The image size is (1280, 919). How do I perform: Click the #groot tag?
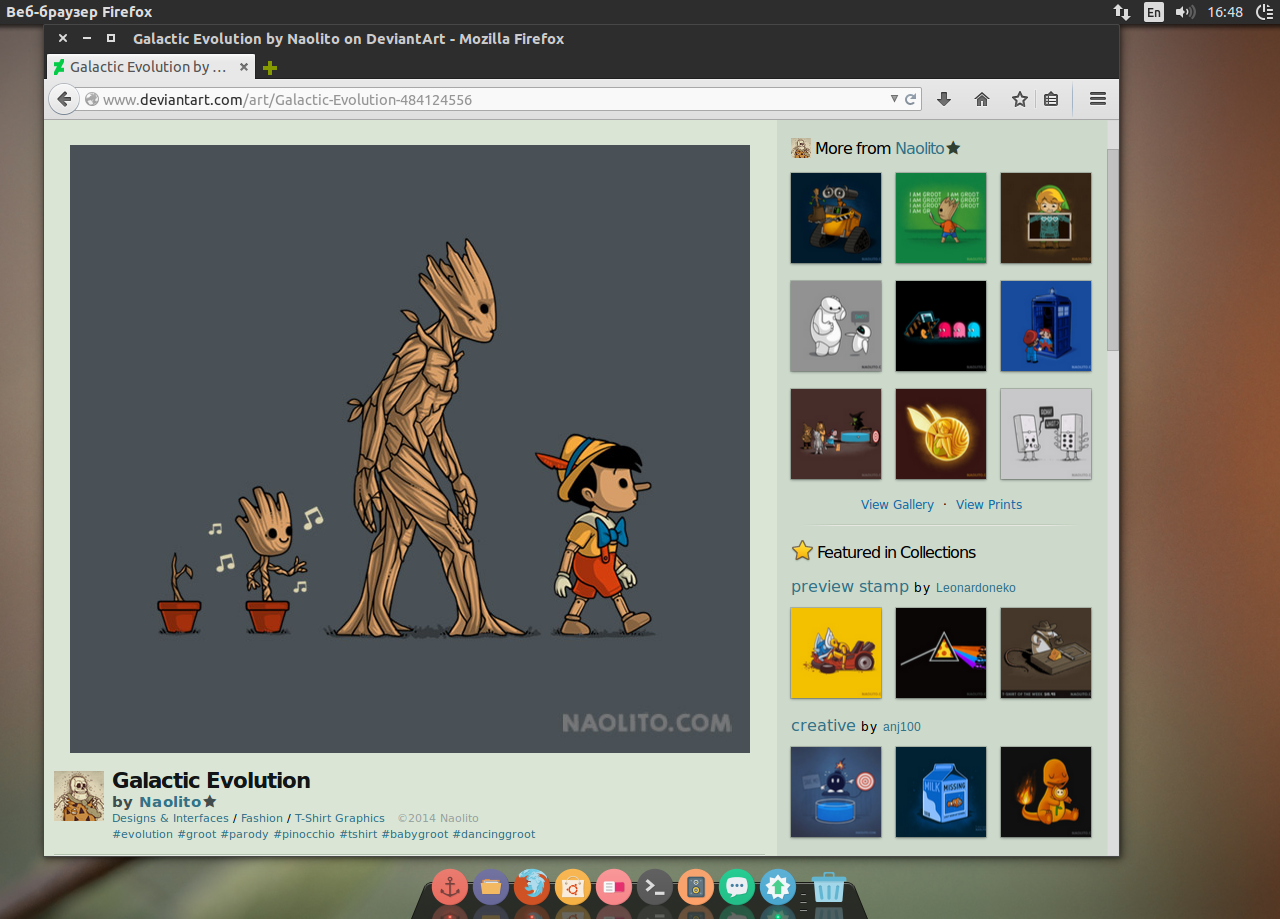click(197, 834)
